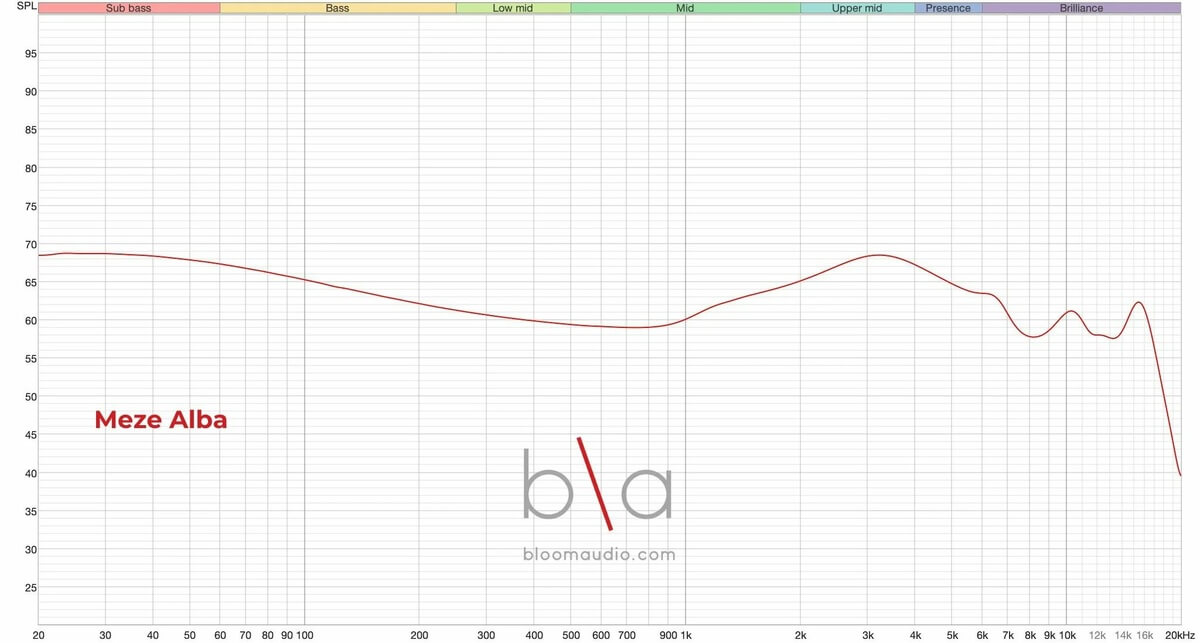Choose the Mid frequency band header
Viewport: 1200px width, 643px height.
tap(685, 8)
